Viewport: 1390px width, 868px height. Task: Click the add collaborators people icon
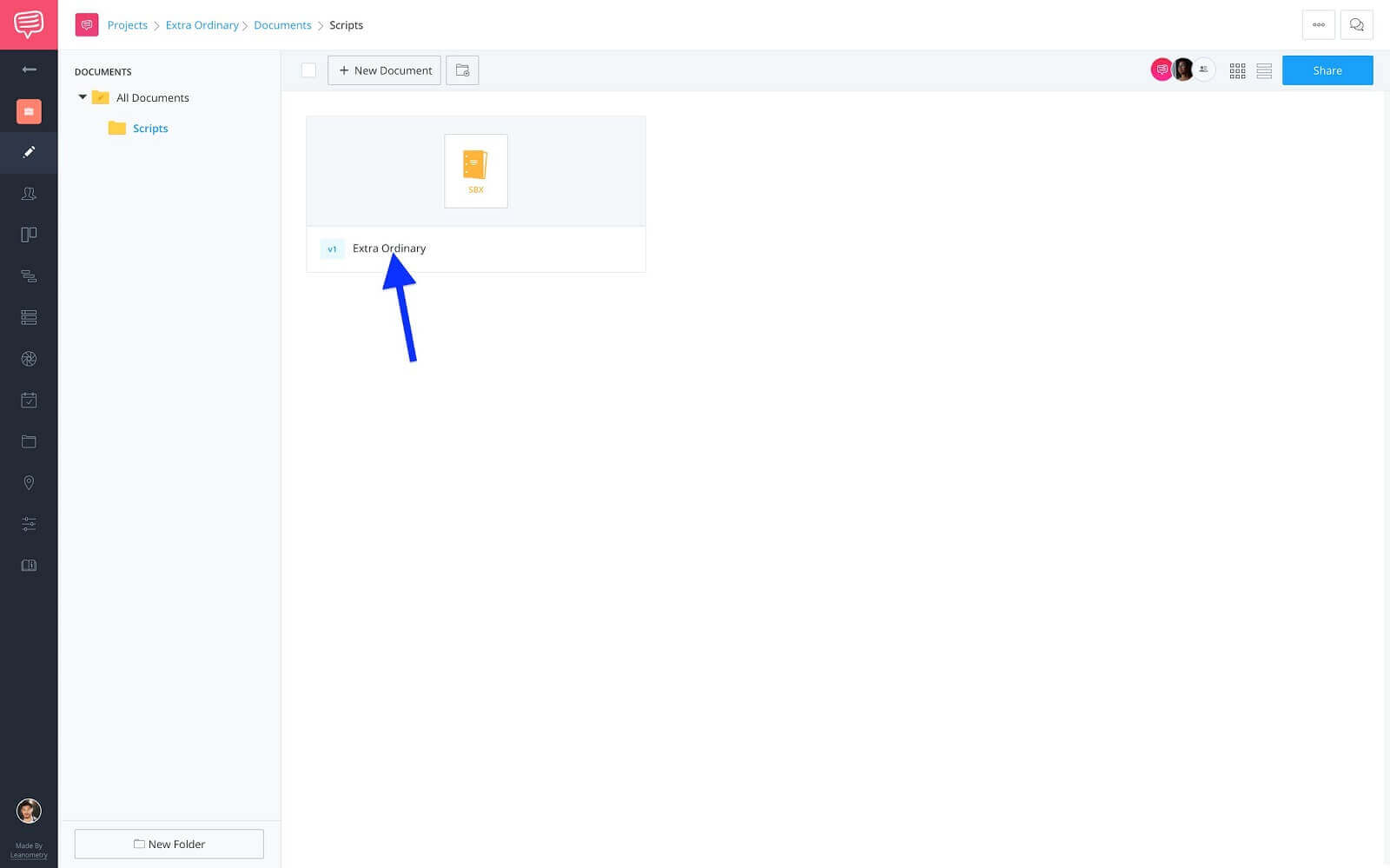(x=1203, y=70)
